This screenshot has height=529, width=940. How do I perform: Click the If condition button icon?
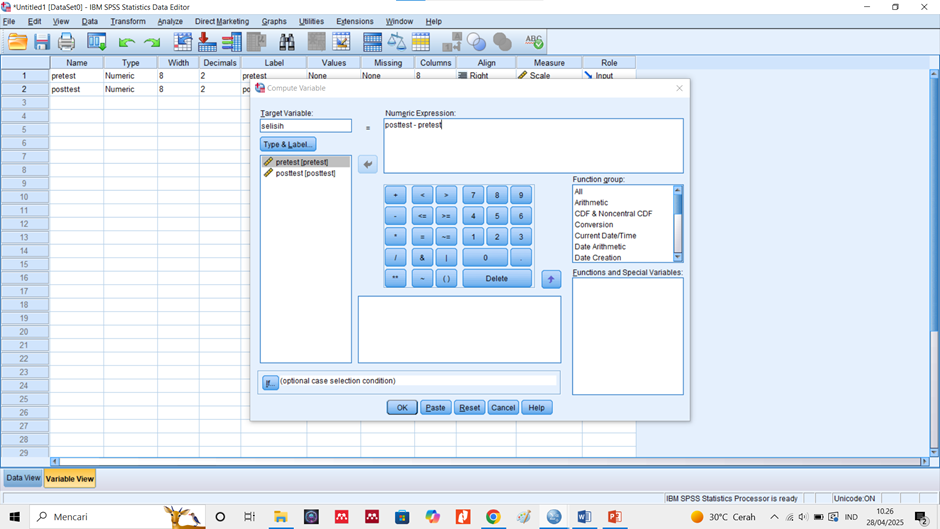[x=270, y=382]
